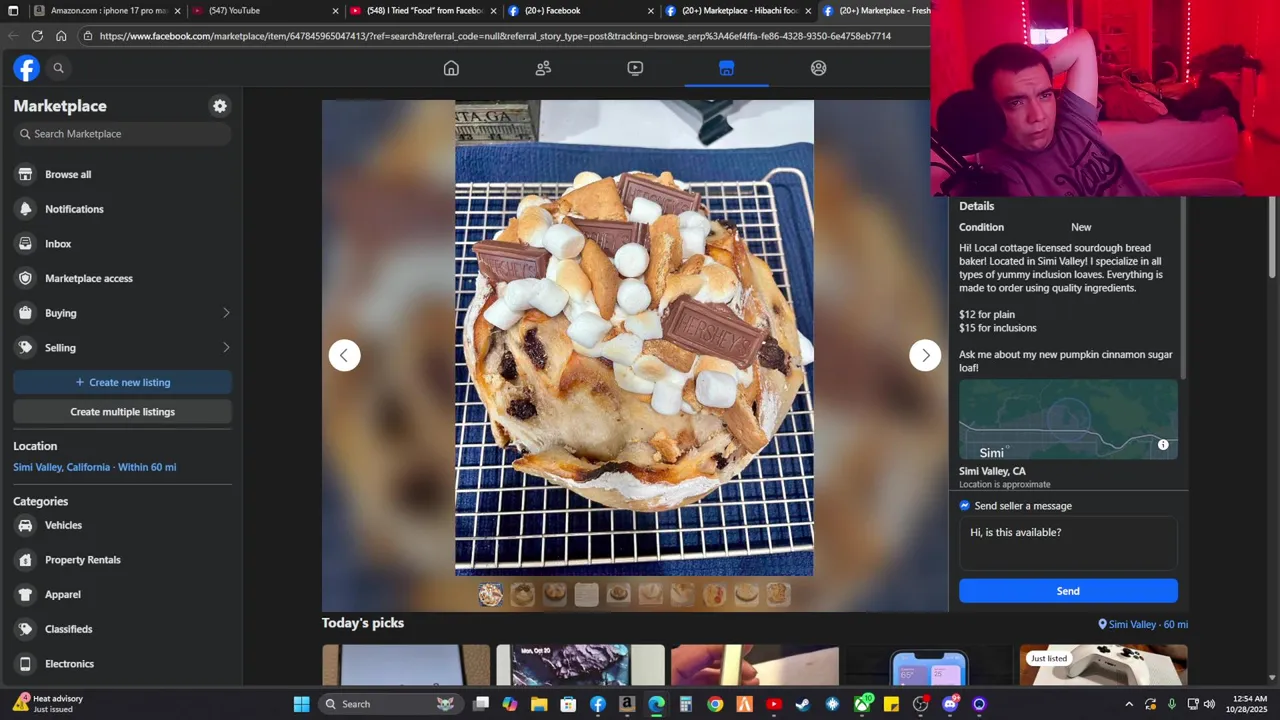Go to the Home feed icon
This screenshot has width=1280, height=720.
[451, 68]
